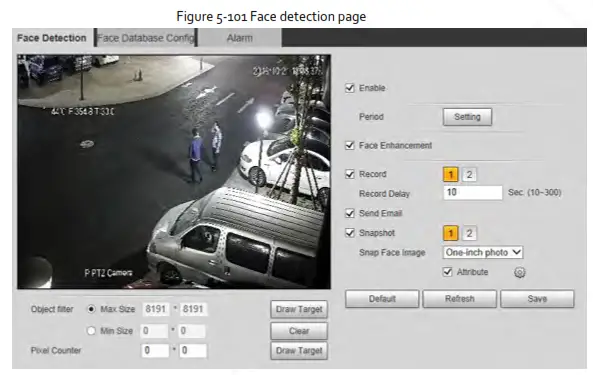This screenshot has width=593, height=375.
Task: Open the Attribute gear settings icon
Action: tap(520, 273)
